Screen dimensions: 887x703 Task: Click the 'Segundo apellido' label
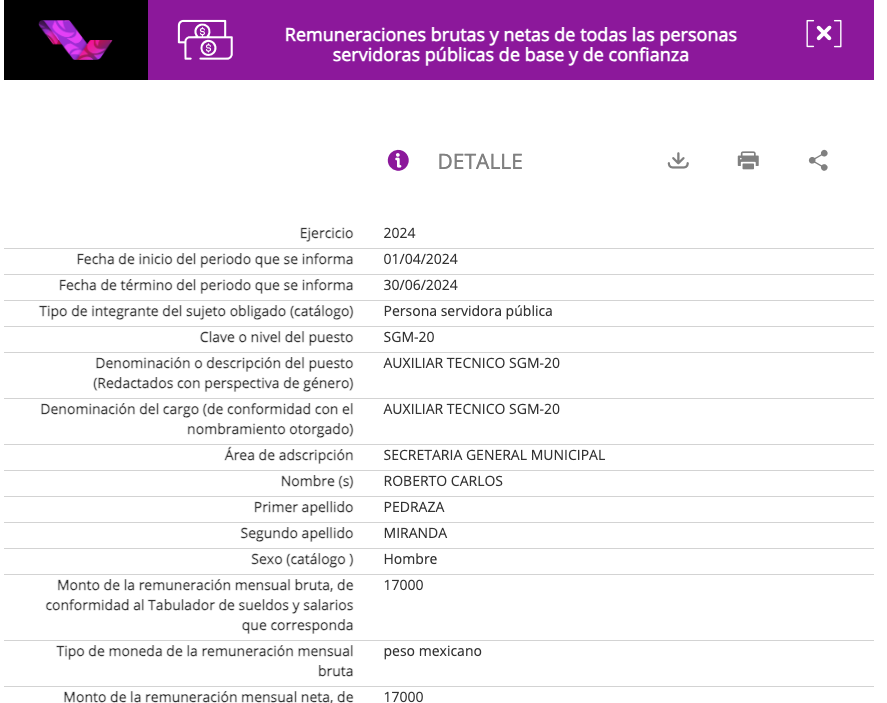[297, 533]
